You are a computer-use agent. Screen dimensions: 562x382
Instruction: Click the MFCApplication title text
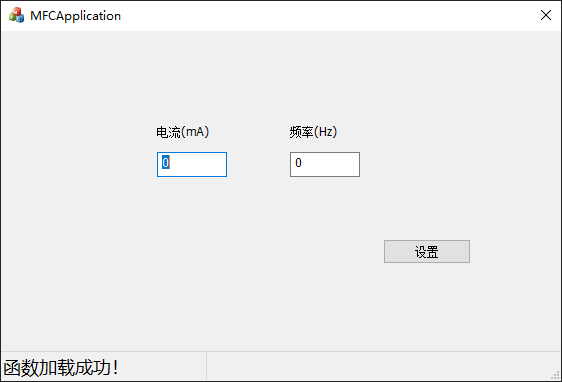click(x=75, y=16)
